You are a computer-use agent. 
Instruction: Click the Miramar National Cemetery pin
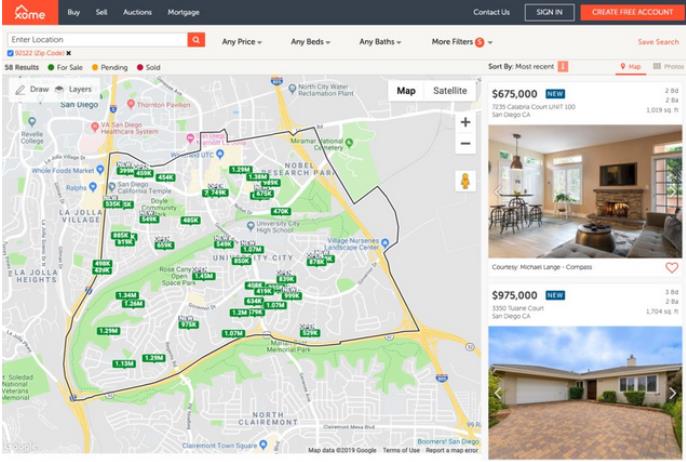(x=349, y=143)
